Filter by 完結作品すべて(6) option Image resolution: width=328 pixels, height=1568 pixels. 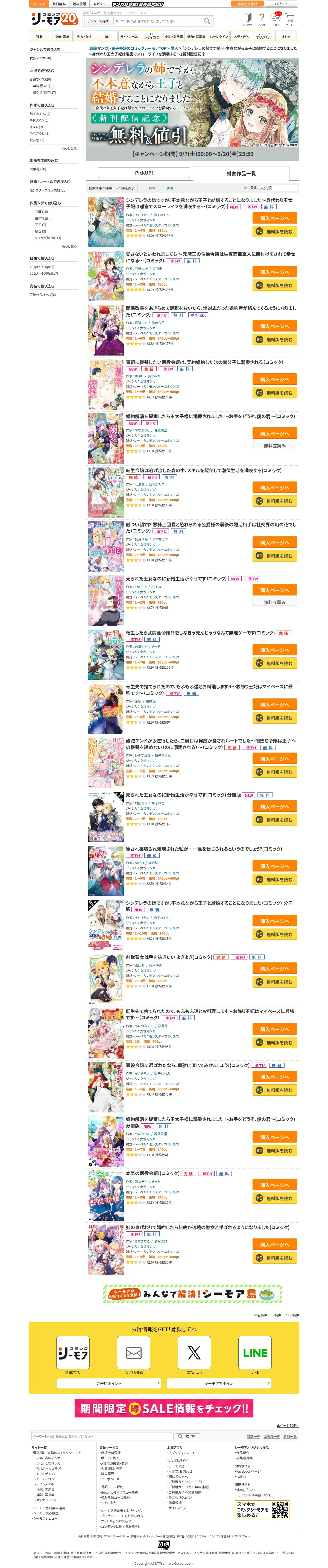tap(43, 295)
